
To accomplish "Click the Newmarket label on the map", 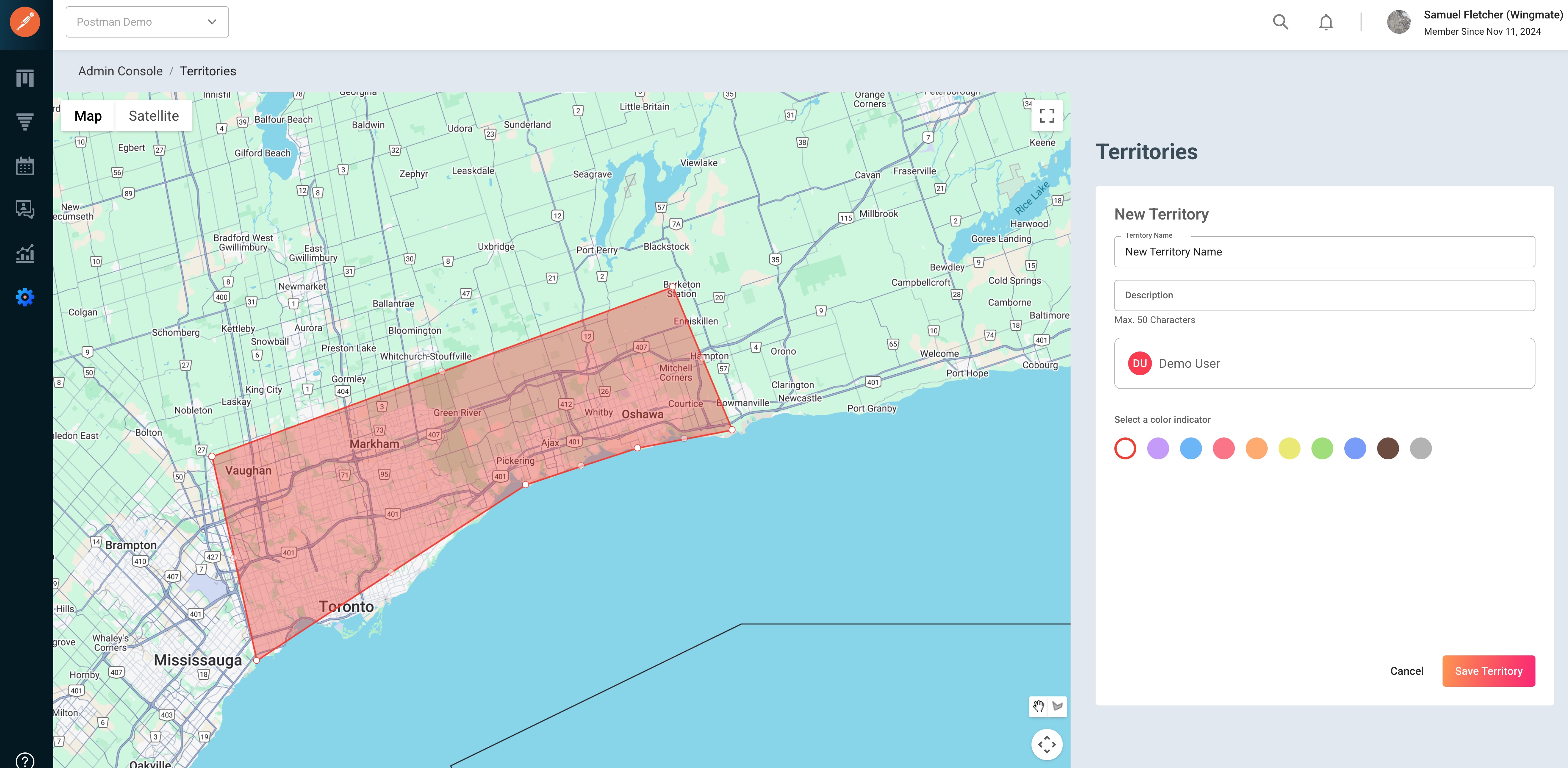I will pos(303,286).
